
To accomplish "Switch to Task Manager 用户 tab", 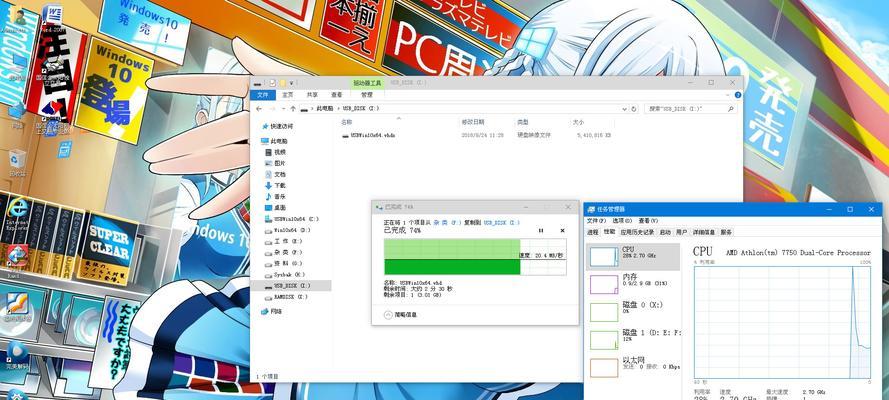I will pyautogui.click(x=681, y=232).
